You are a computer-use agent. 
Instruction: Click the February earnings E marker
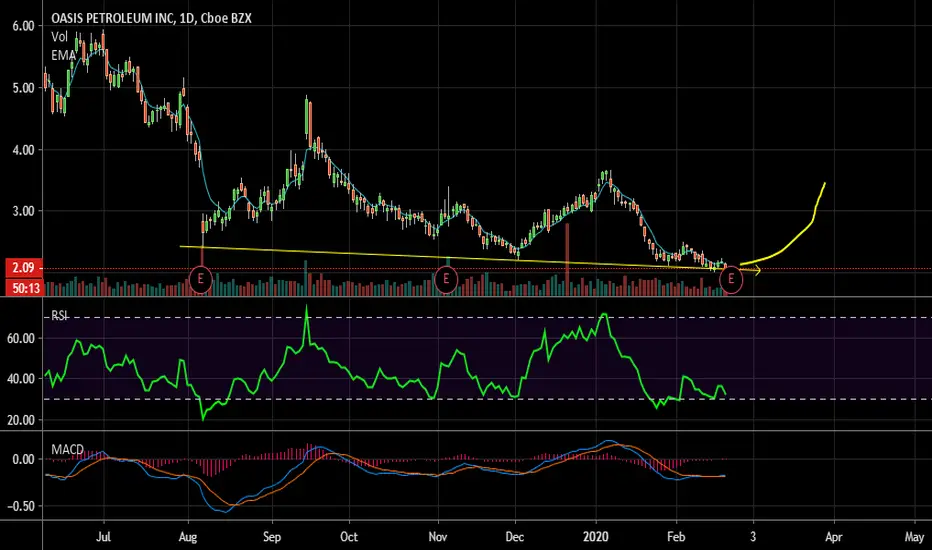[731, 279]
